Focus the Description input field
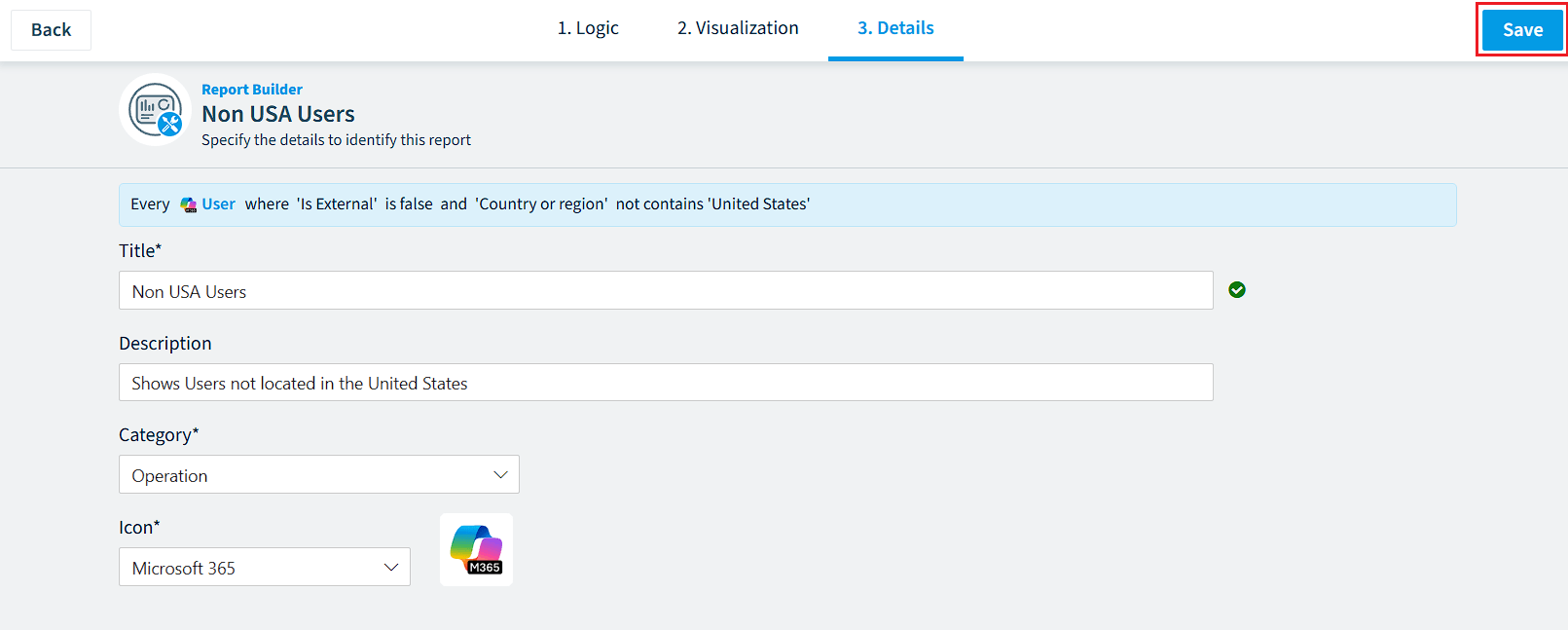The height and width of the screenshot is (630, 1568). pos(666,383)
